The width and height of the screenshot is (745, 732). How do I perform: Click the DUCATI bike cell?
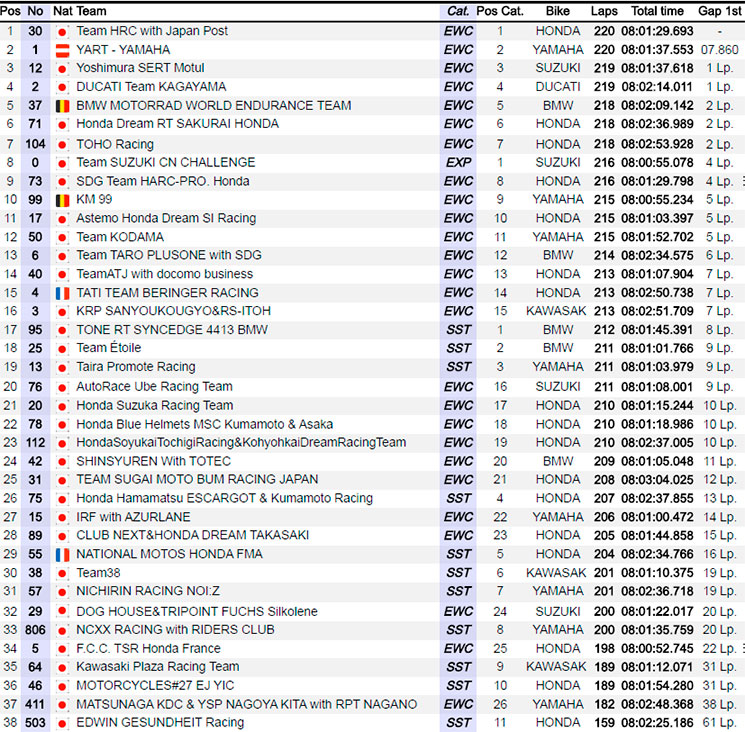558,87
